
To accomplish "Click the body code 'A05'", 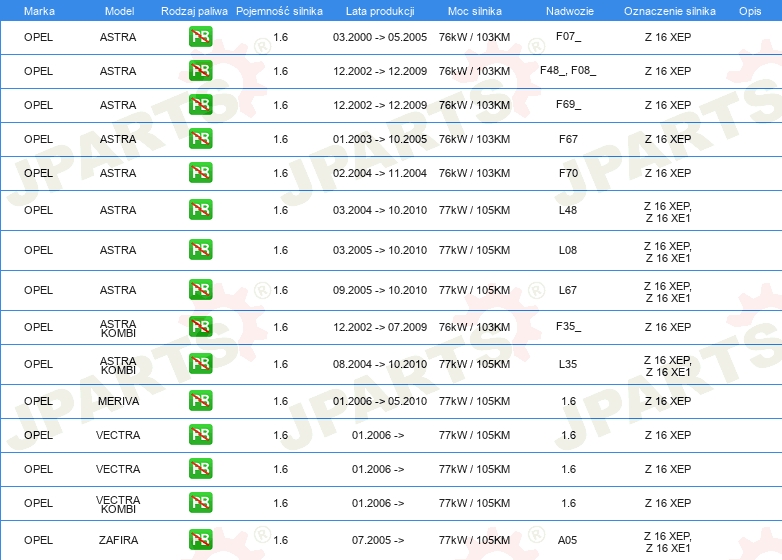I will (x=568, y=540).
